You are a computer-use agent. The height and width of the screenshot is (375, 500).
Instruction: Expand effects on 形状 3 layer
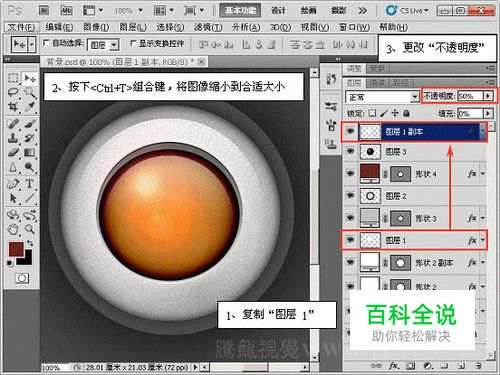click(483, 218)
